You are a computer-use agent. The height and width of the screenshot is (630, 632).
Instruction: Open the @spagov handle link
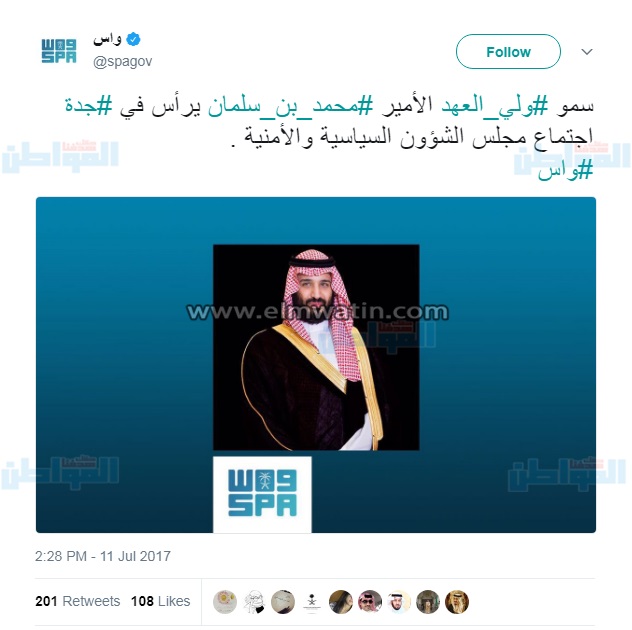click(123, 62)
